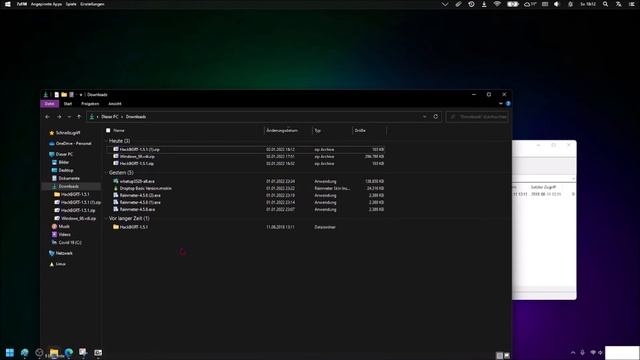Open the Freigeben ribbon tab
640x360 pixels.
coord(90,104)
